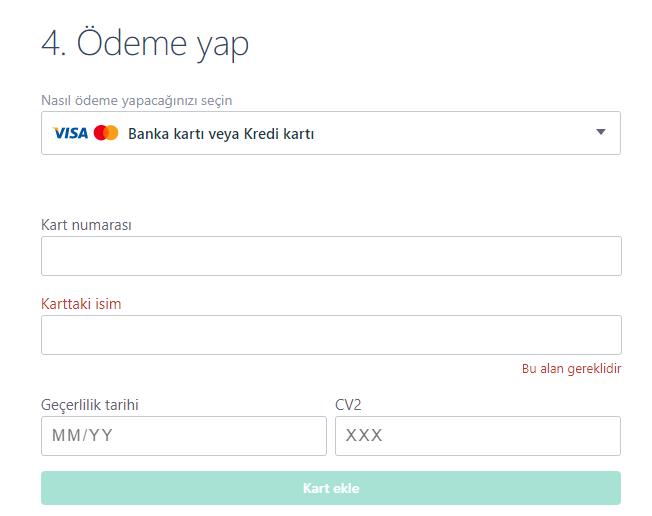Focus the Kart numarası input field
Screen dimensions: 652x516
pyautogui.click(x=331, y=256)
